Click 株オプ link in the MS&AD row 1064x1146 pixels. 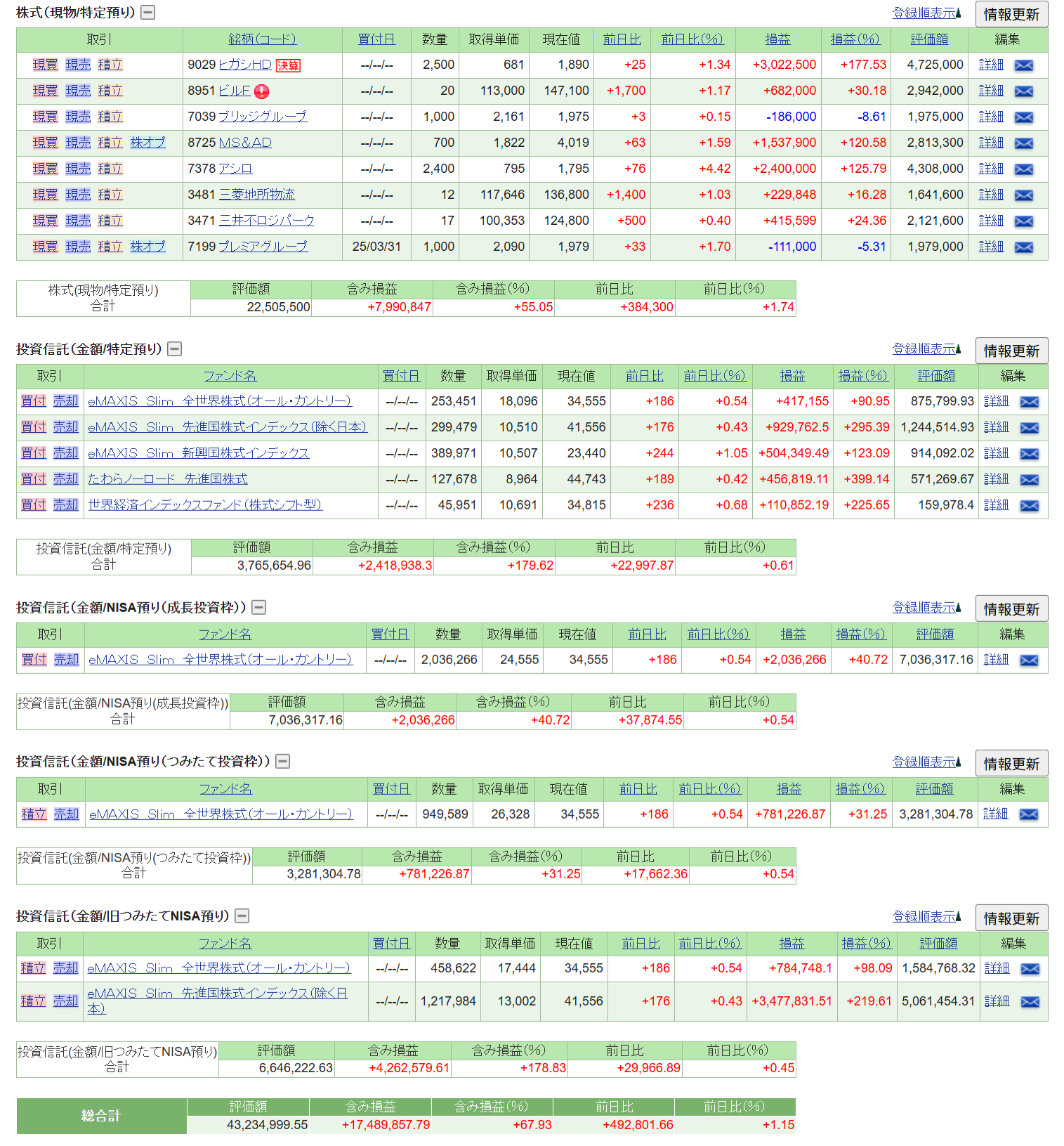click(147, 143)
